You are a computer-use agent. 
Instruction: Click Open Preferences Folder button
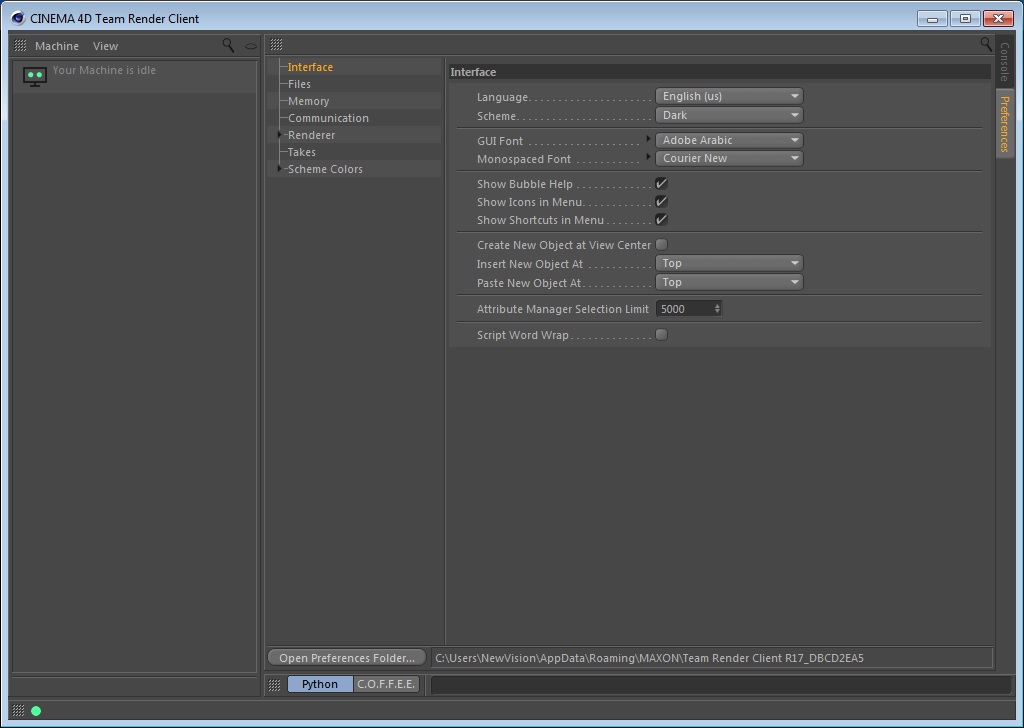347,657
